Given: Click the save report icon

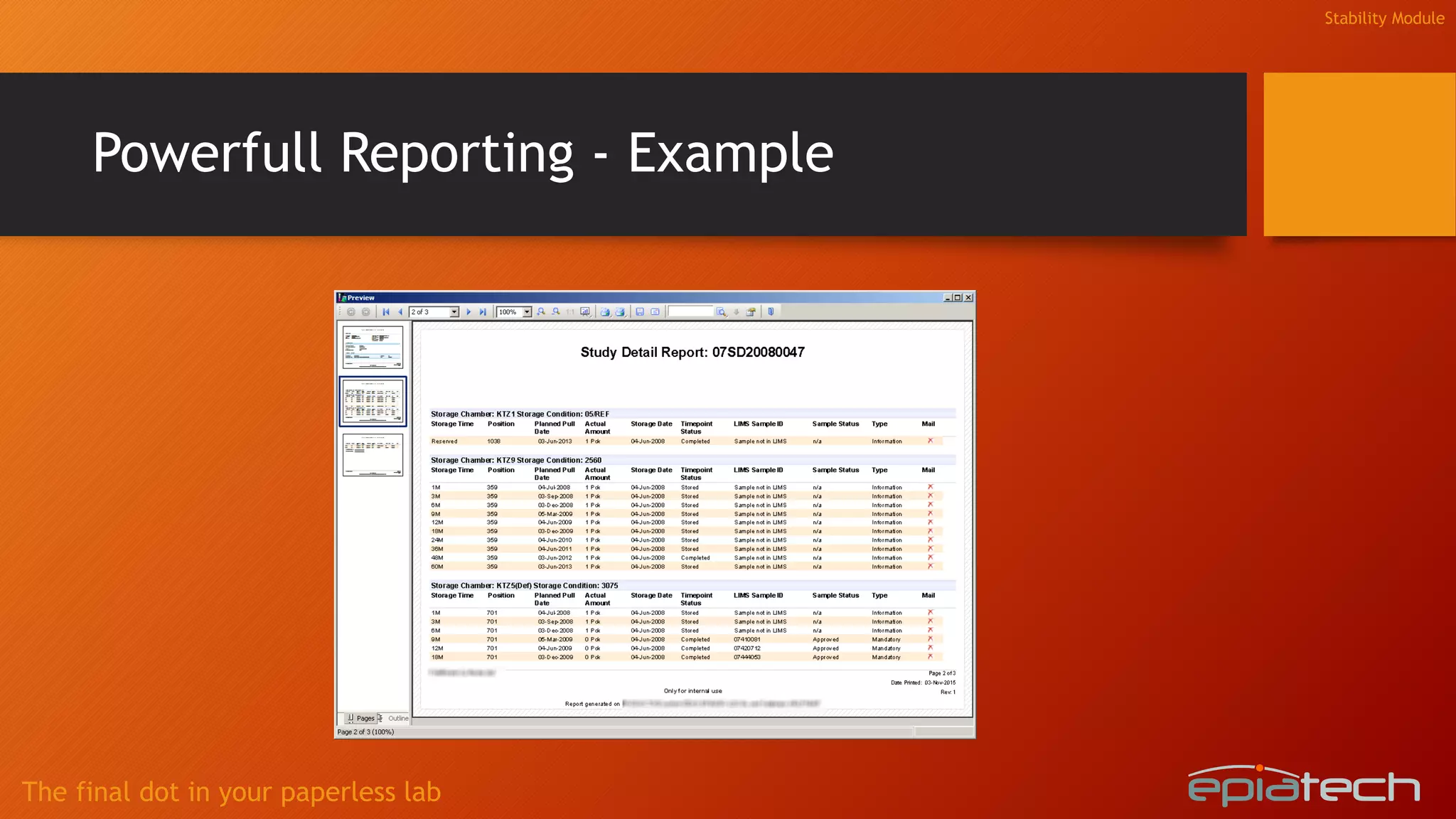Looking at the screenshot, I should (640, 312).
